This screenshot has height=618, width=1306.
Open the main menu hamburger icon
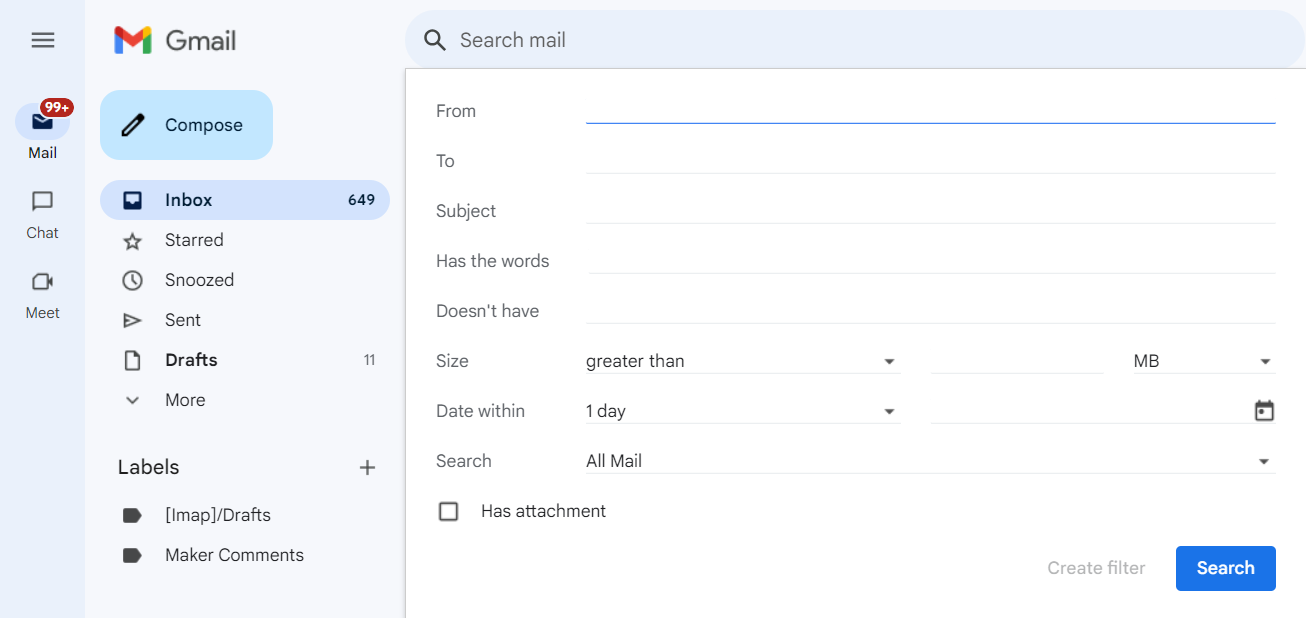[x=42, y=40]
